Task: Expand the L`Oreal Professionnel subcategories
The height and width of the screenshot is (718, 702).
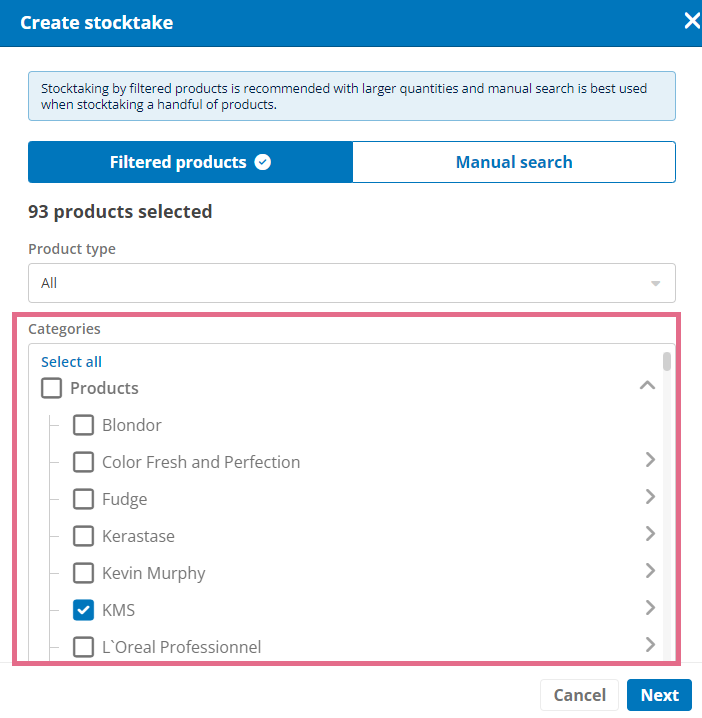Action: (x=650, y=645)
